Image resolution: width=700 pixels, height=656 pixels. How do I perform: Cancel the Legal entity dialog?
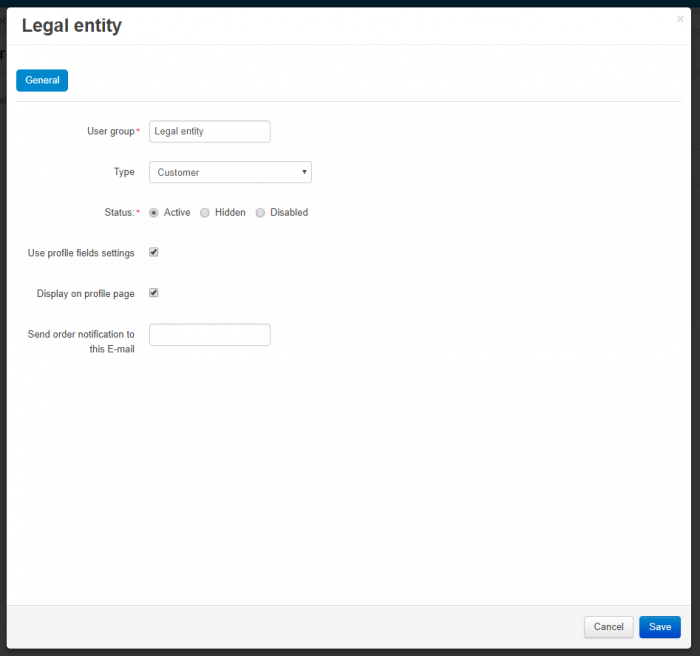tap(608, 627)
